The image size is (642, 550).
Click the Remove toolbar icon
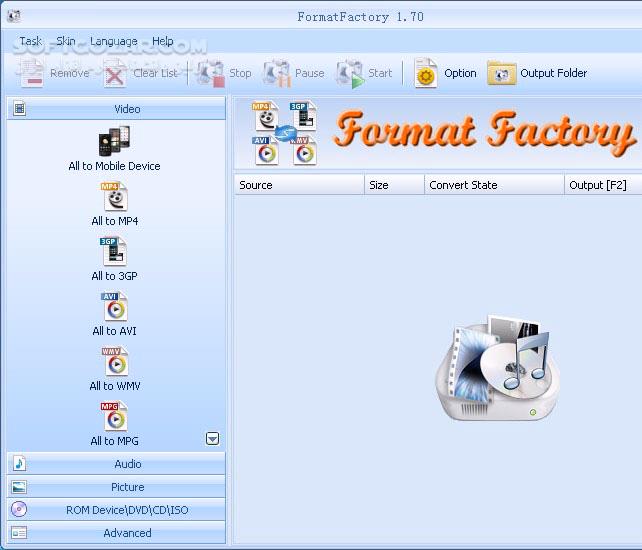point(32,73)
